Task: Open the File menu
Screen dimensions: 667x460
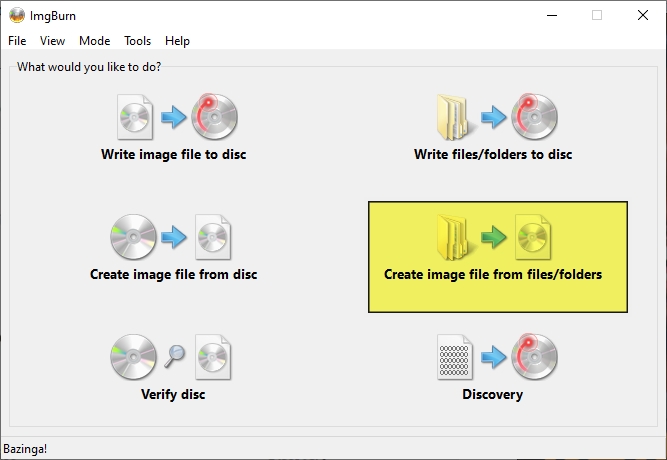Action: coord(17,41)
